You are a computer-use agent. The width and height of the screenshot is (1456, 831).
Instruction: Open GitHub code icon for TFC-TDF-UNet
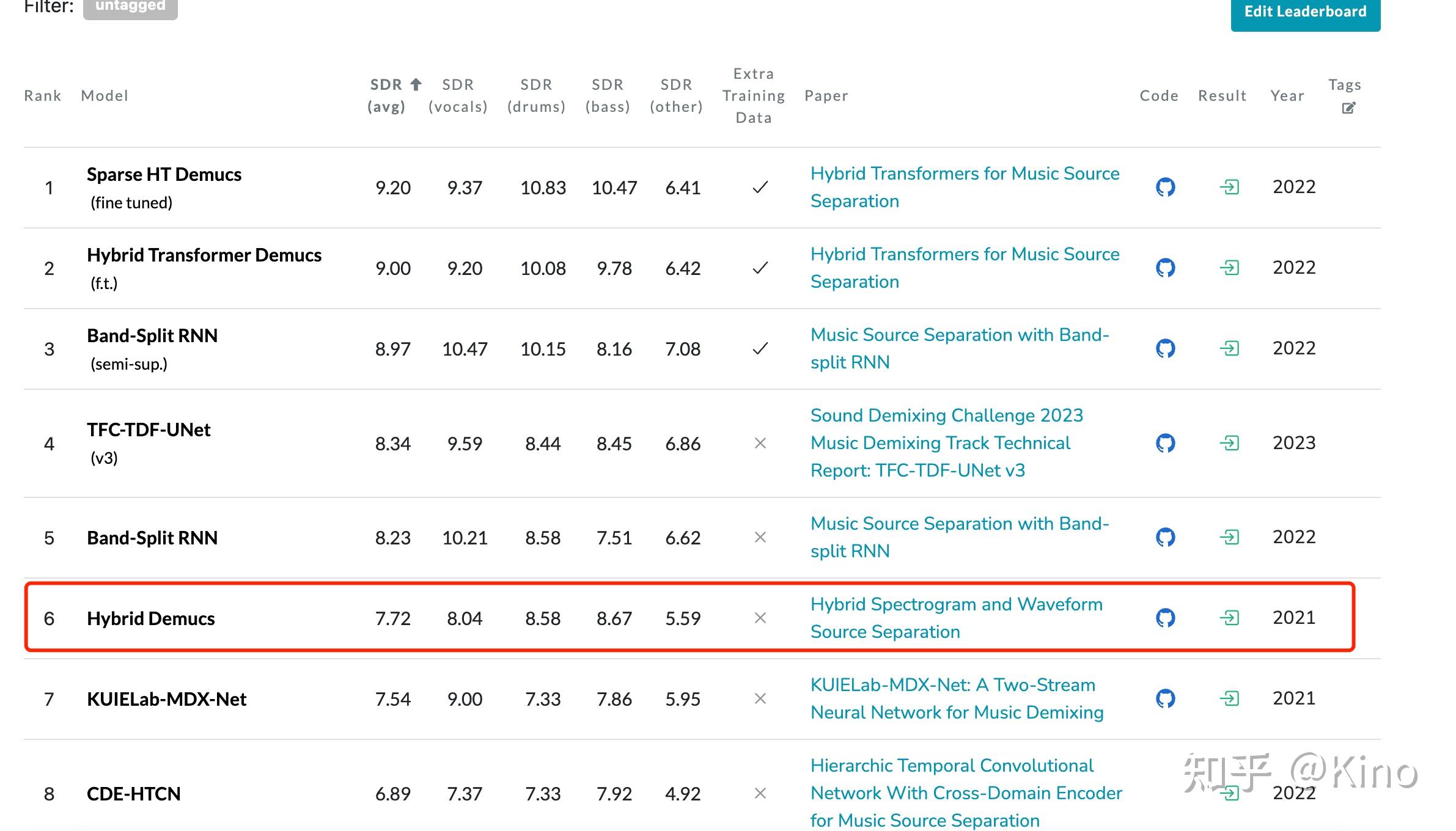pos(1165,443)
